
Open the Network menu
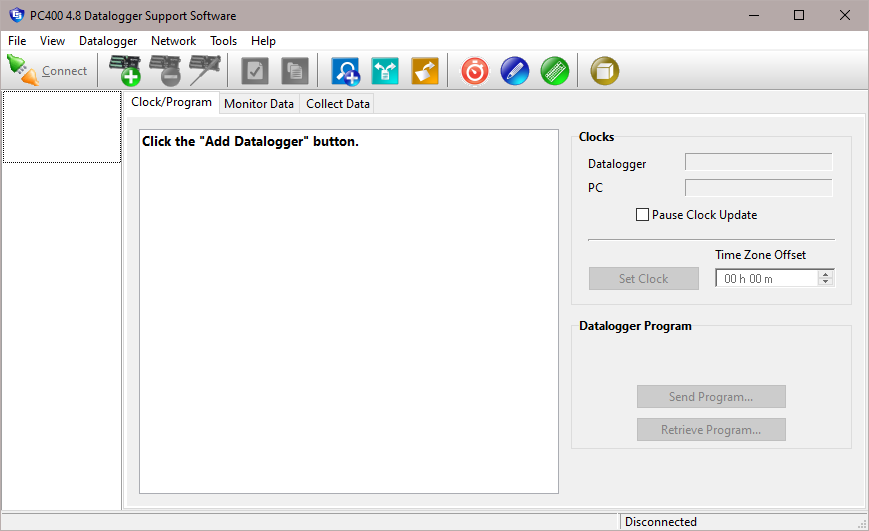tap(173, 41)
